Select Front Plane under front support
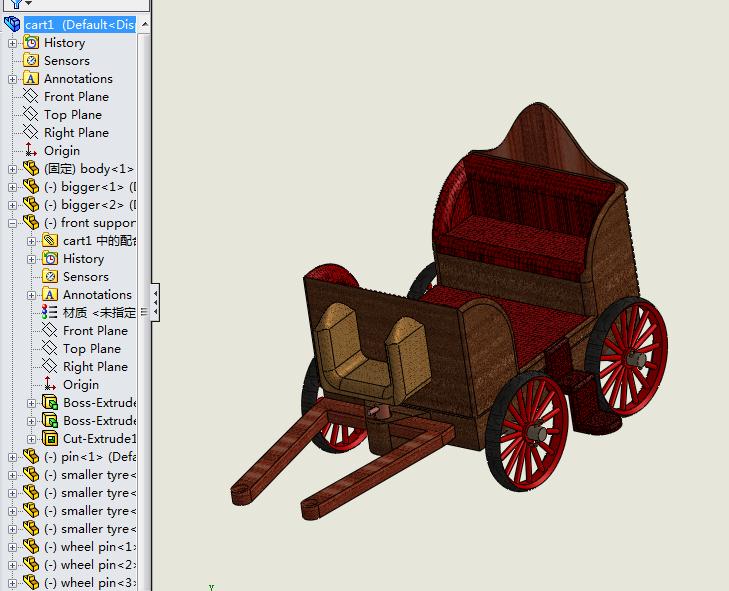 95,331
